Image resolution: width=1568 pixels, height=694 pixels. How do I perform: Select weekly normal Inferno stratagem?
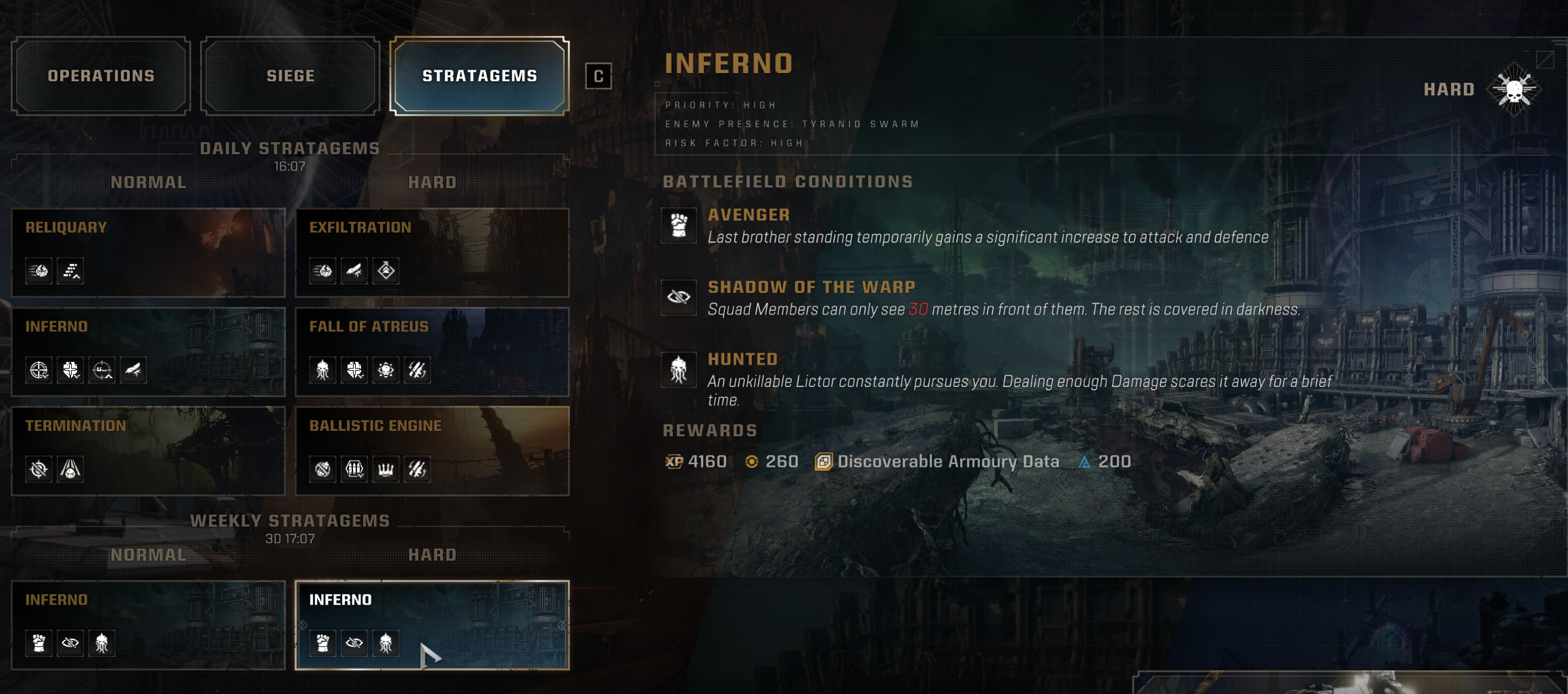click(148, 625)
